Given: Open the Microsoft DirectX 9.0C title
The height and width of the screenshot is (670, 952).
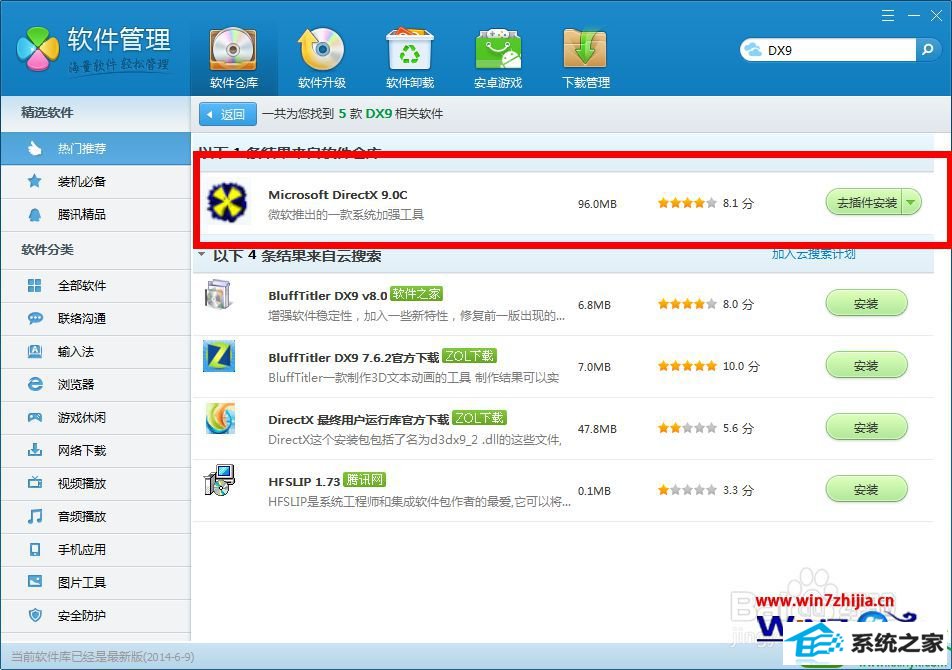Looking at the screenshot, I should (338, 195).
